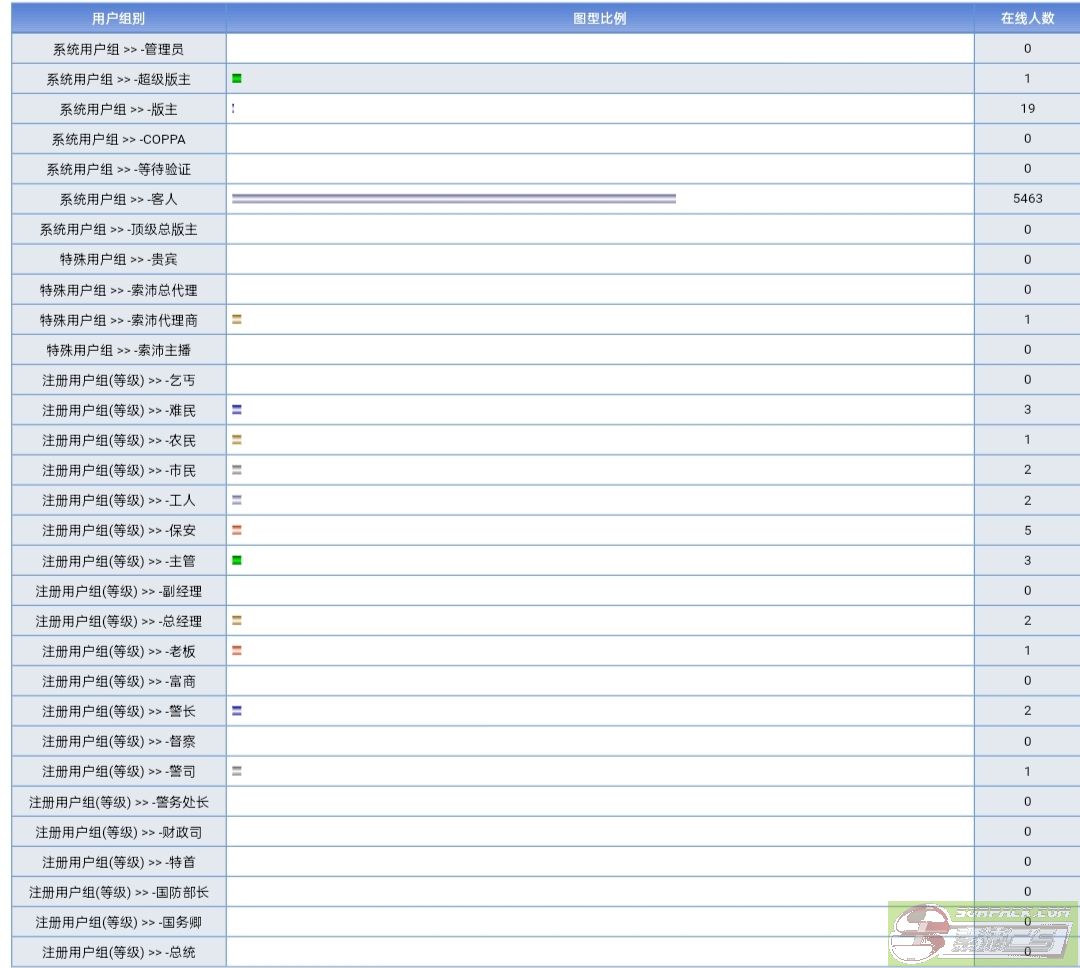Click the watermark logo in the bottom-right corner
Screen dimensions: 1080x968
983,934
